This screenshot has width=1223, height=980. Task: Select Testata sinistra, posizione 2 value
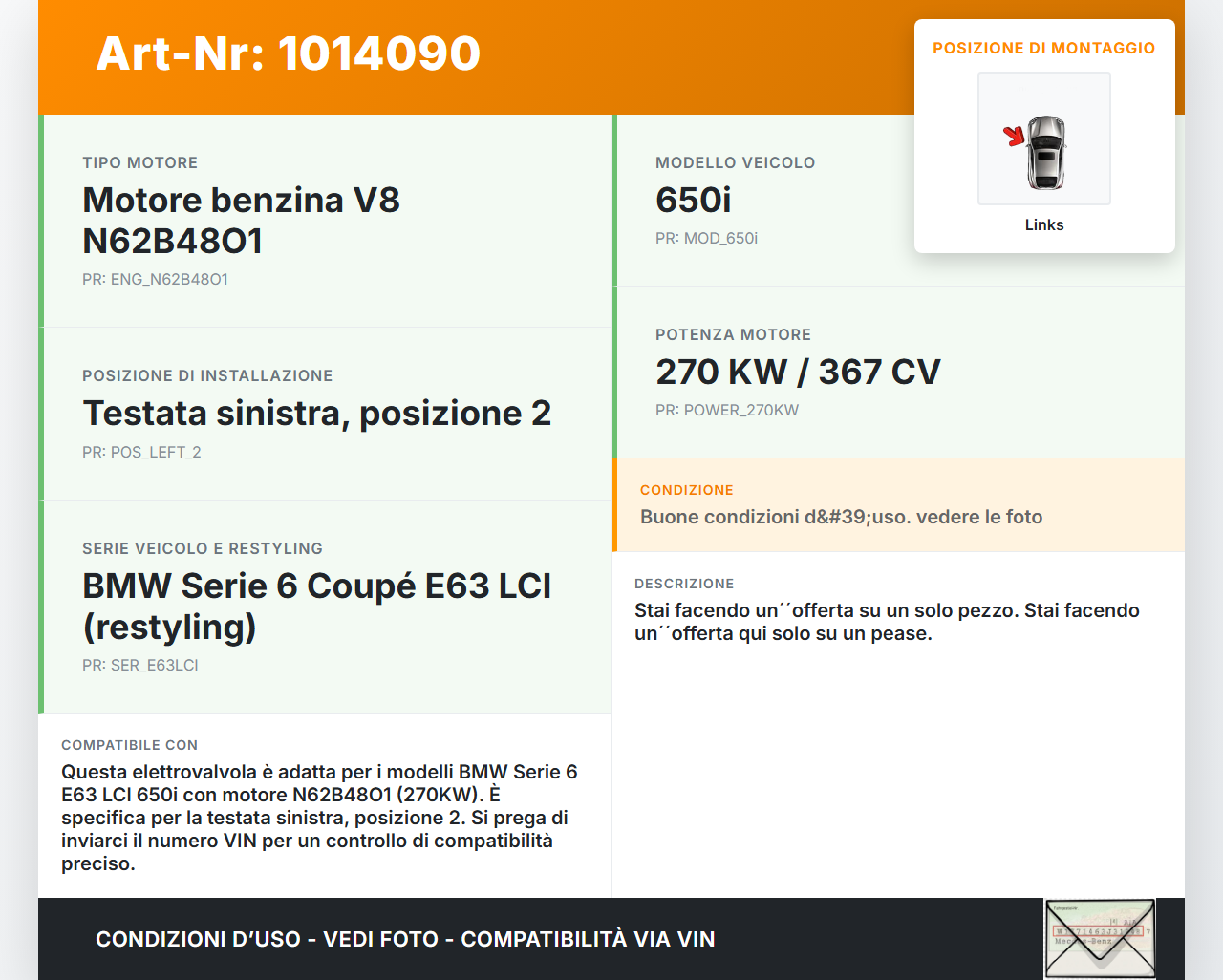[x=317, y=414]
